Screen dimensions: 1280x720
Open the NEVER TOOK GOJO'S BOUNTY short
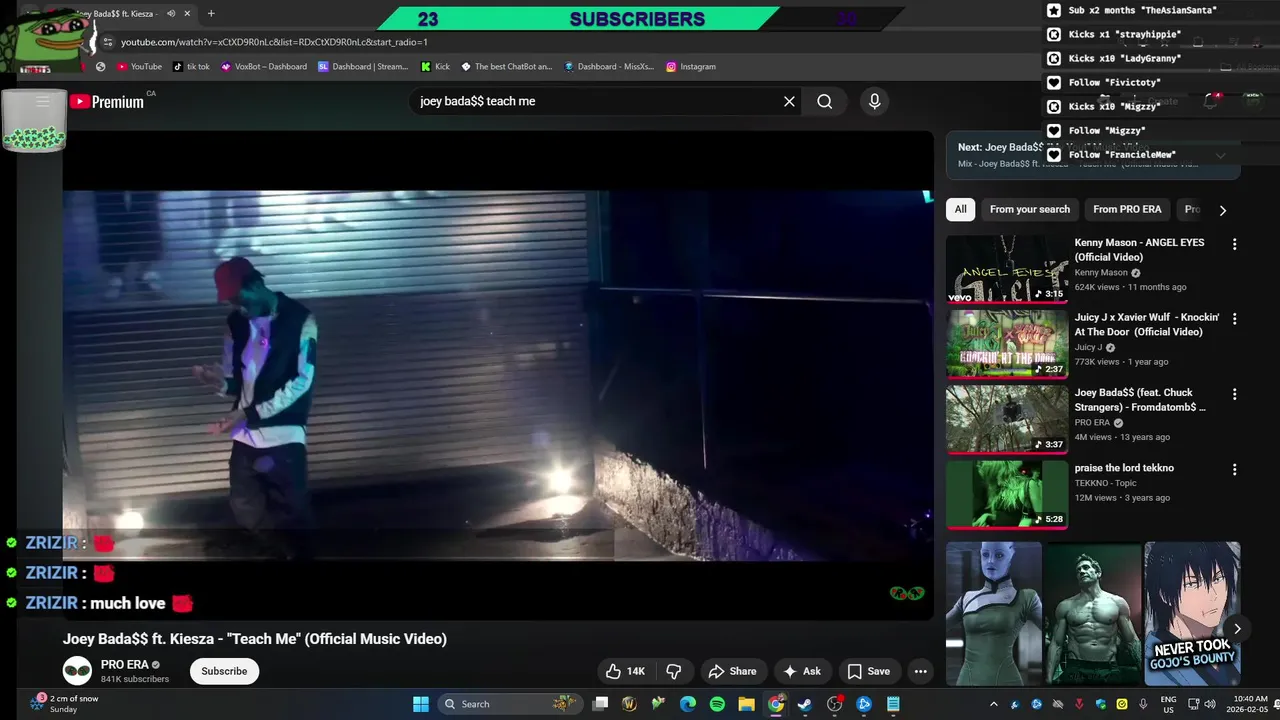(x=1192, y=614)
